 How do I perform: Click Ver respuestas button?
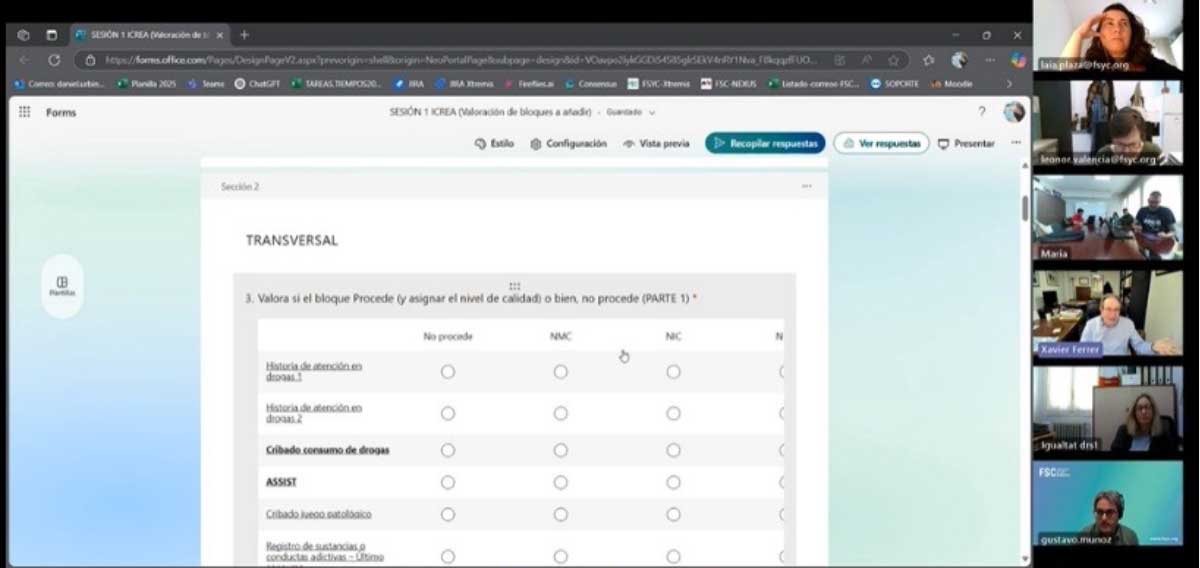point(882,144)
